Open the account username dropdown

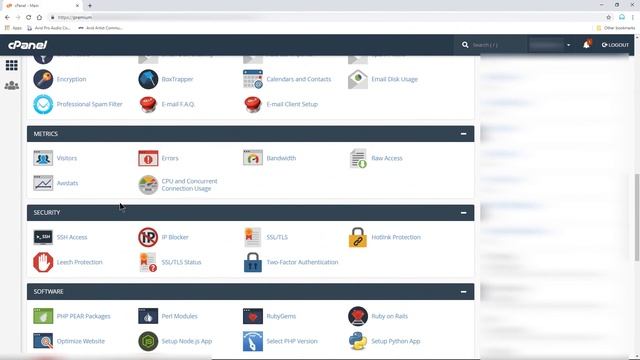[550, 45]
